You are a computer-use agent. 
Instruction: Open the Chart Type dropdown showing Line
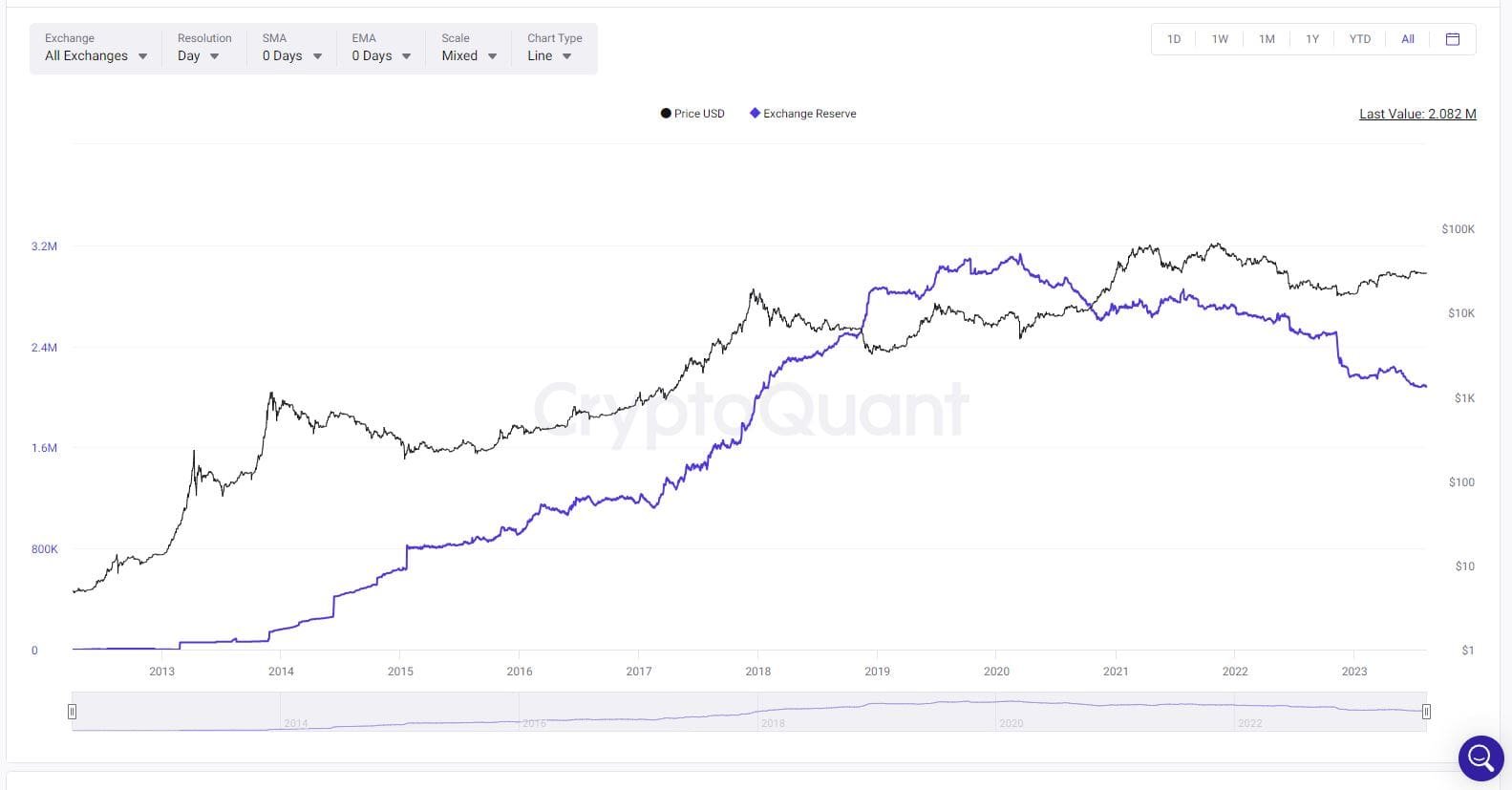pyautogui.click(x=548, y=56)
